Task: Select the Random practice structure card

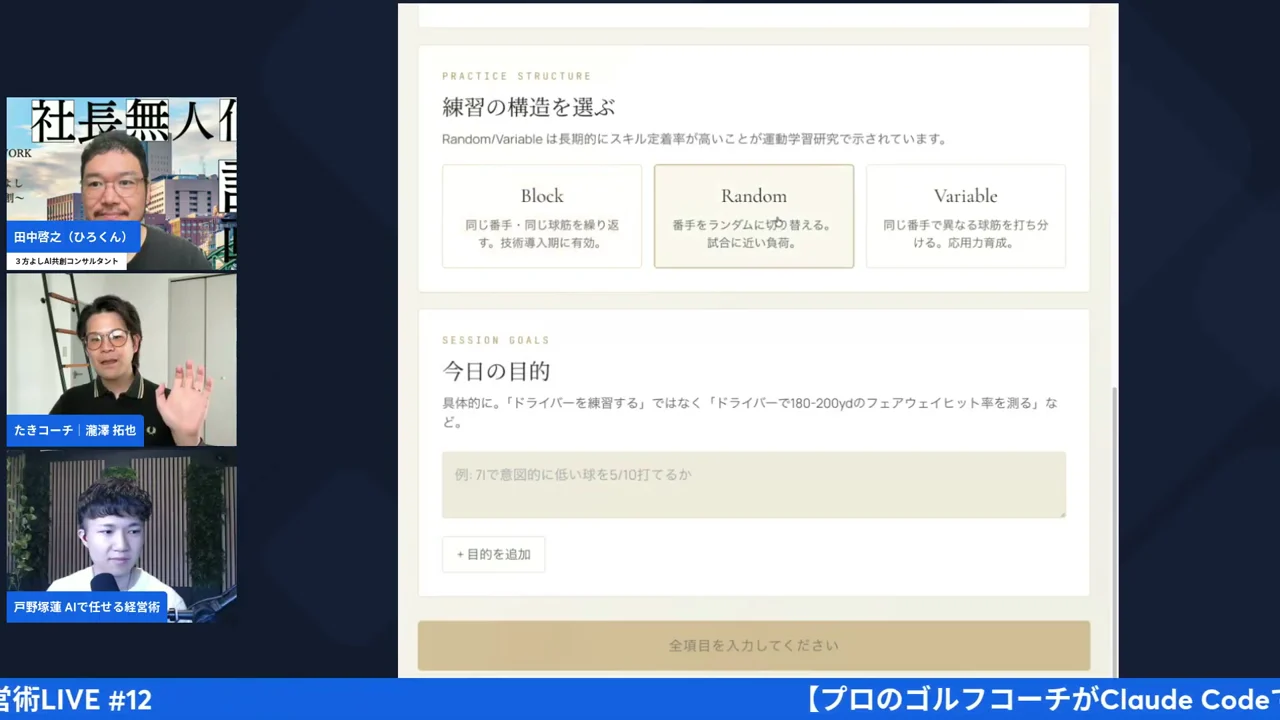Action: [754, 216]
